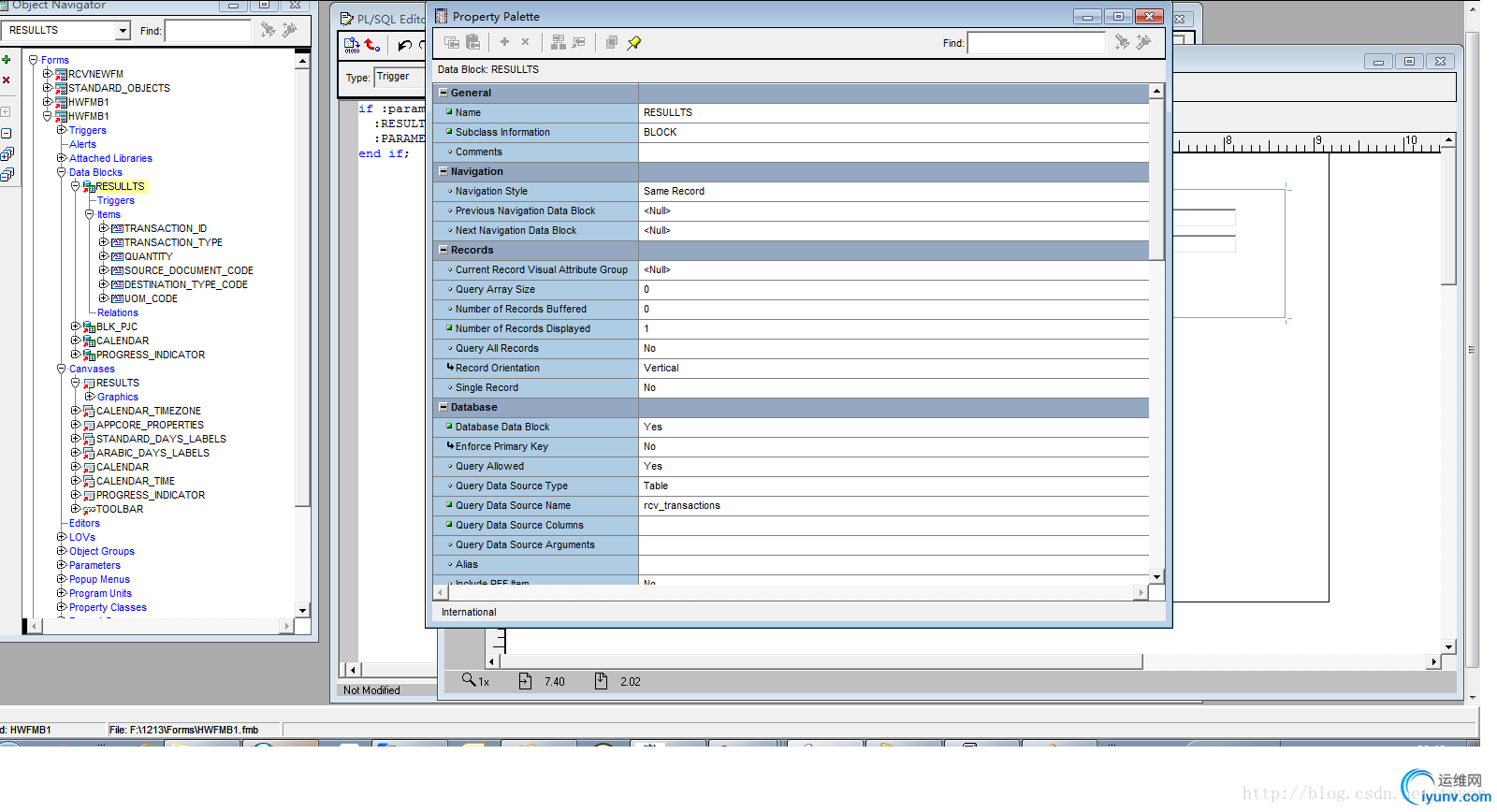Click Paste Properties in Property Palette toolbar

473,42
